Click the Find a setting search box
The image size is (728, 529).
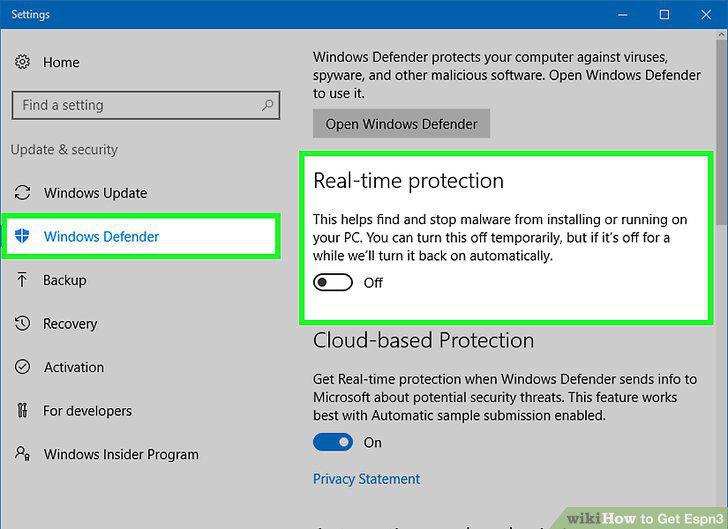(146, 105)
